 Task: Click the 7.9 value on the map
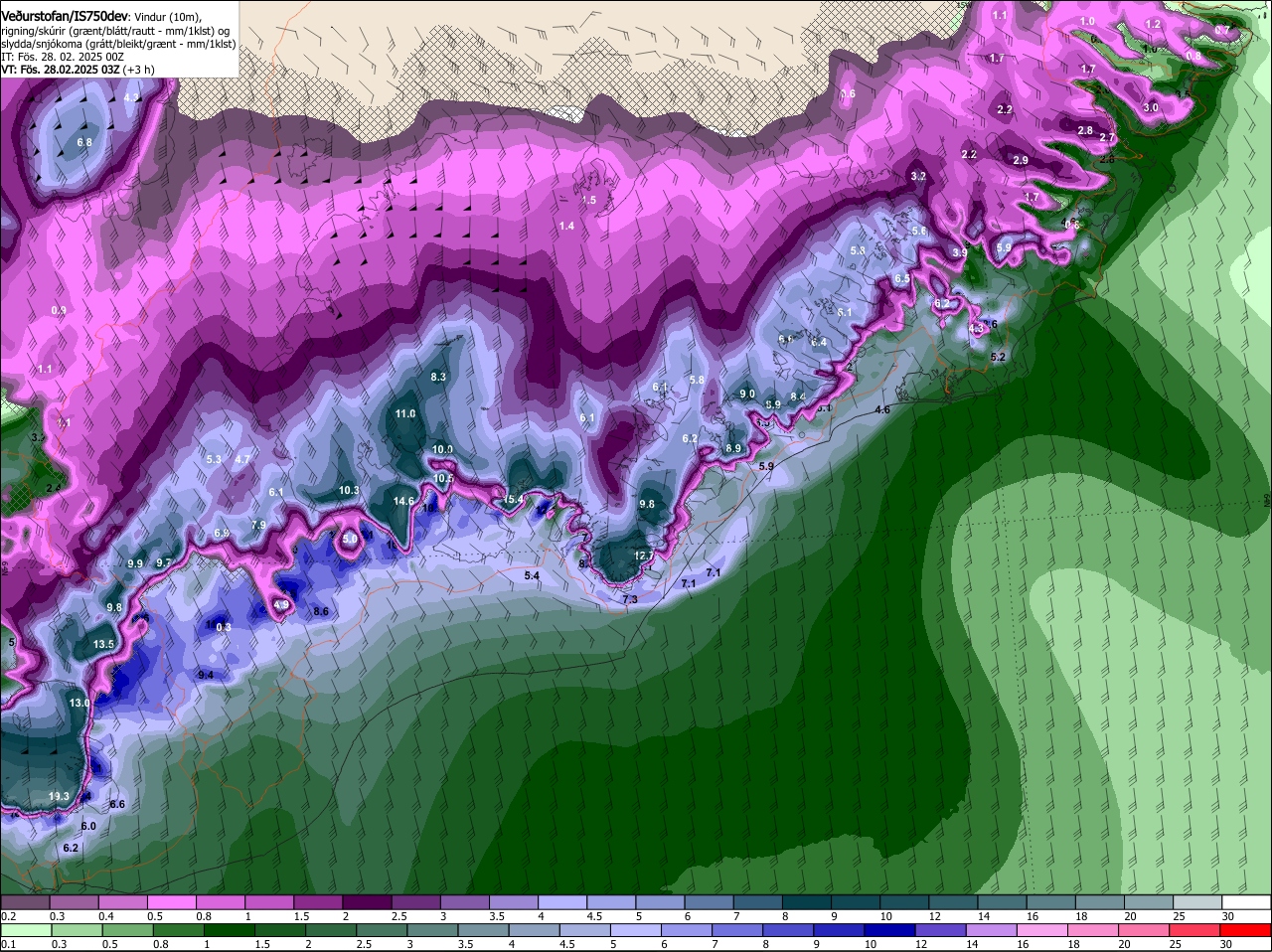point(258,525)
